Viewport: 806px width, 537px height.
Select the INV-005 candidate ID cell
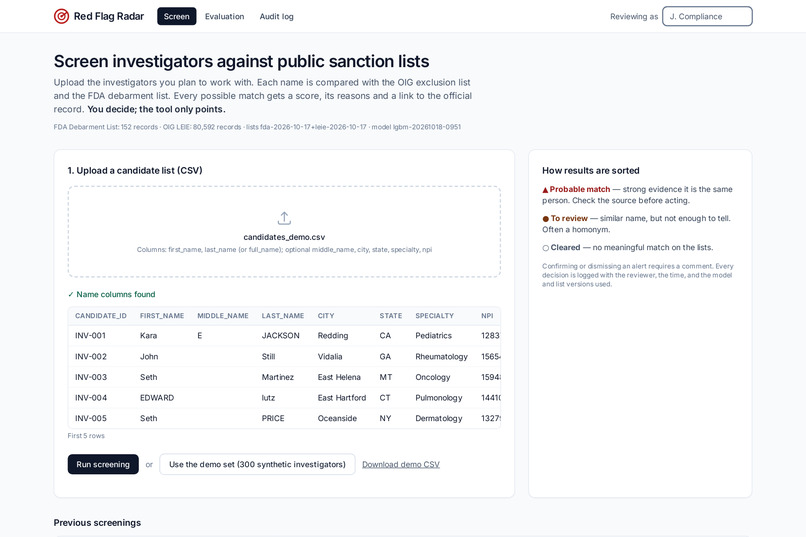91,418
